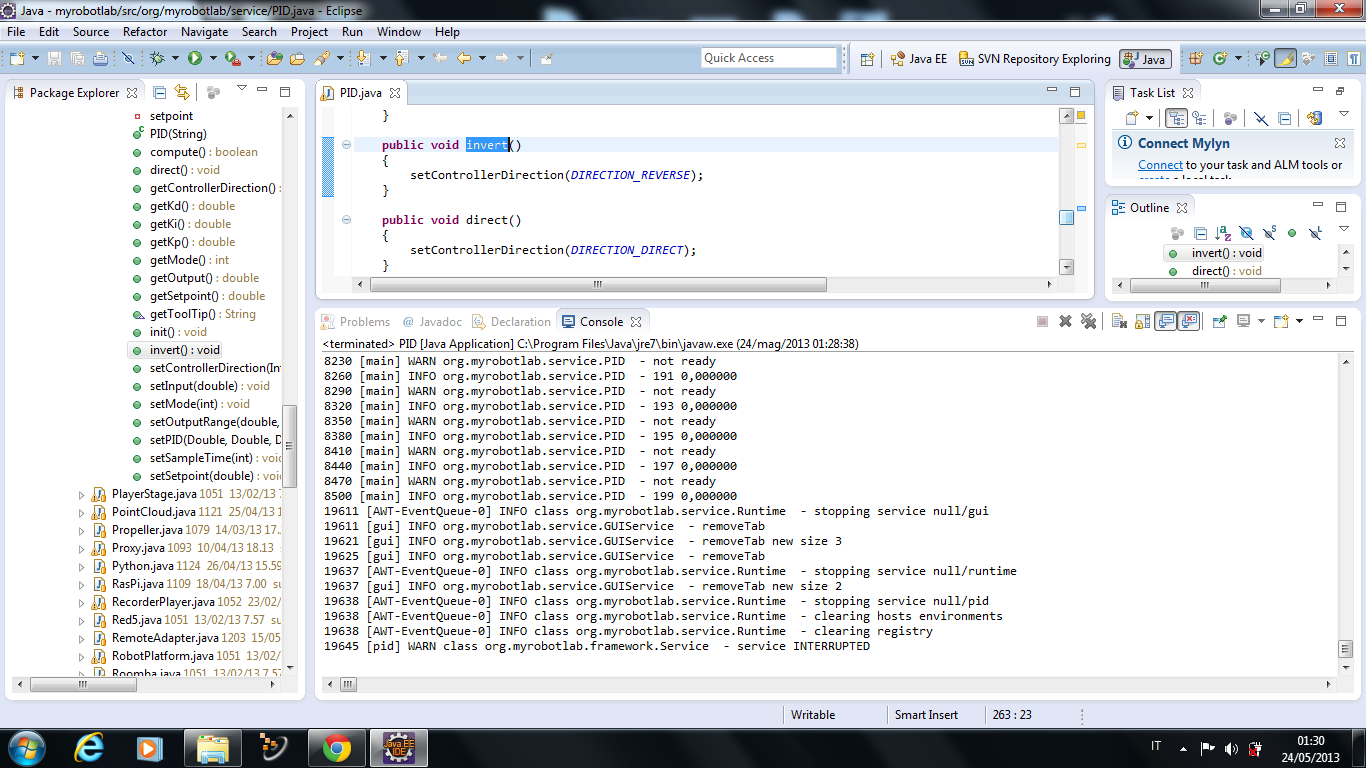Screen dimensions: 1366x768
Task: Switch to the Java EE perspective
Action: 918,59
